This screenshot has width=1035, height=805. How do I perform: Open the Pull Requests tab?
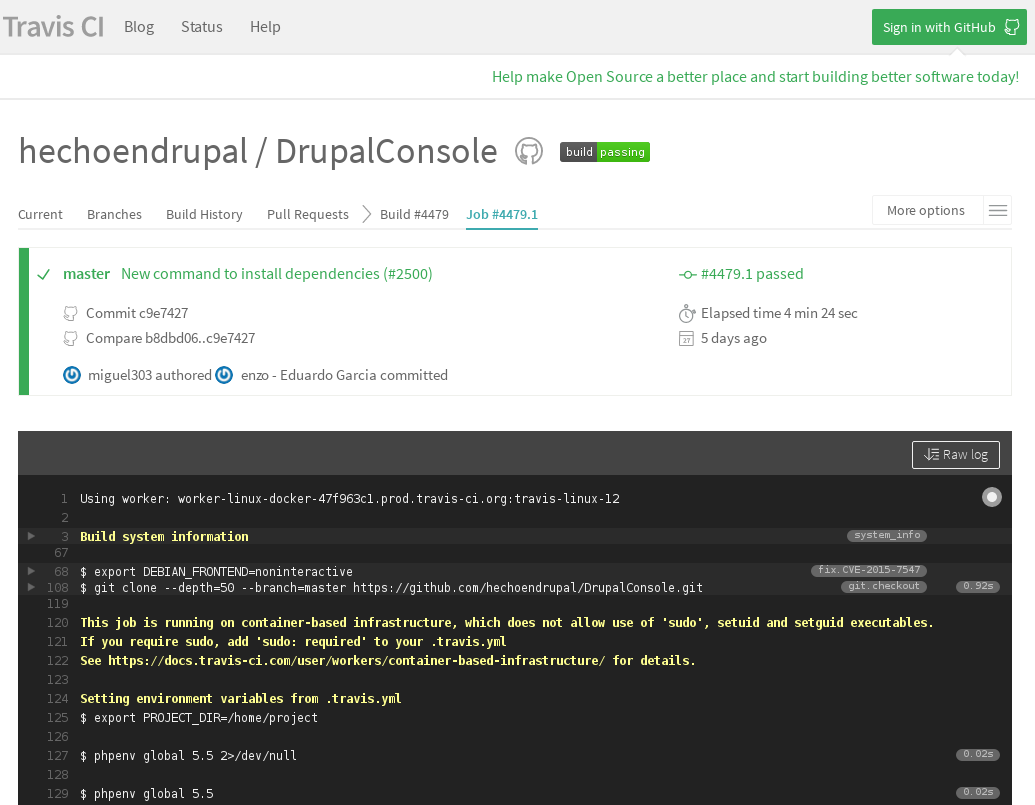[308, 214]
